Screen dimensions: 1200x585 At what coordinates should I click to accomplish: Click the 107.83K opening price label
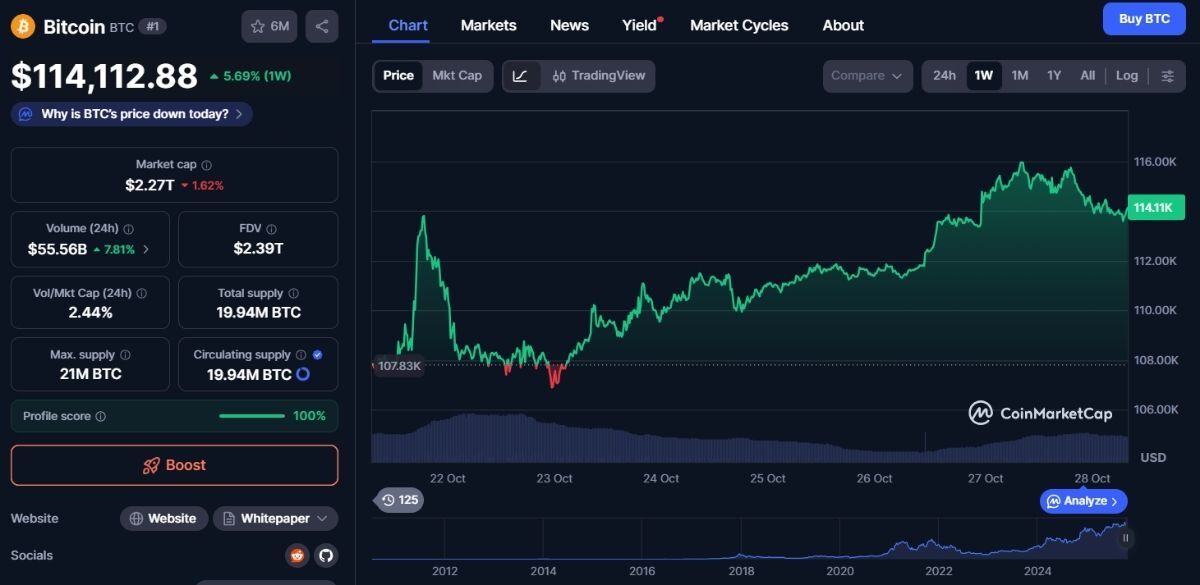(x=399, y=366)
